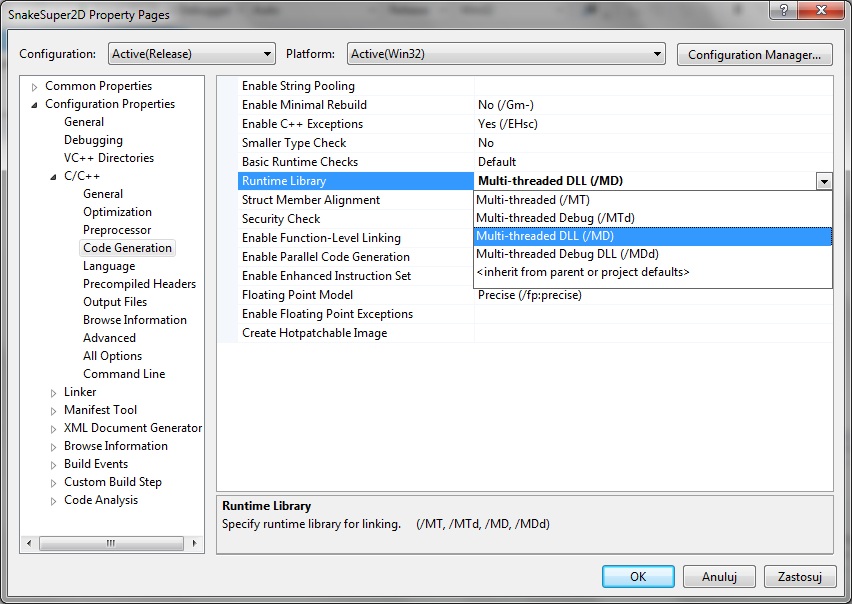852x604 pixels.
Task: Select the Enable Floating Point Exceptions property
Action: pos(356,314)
